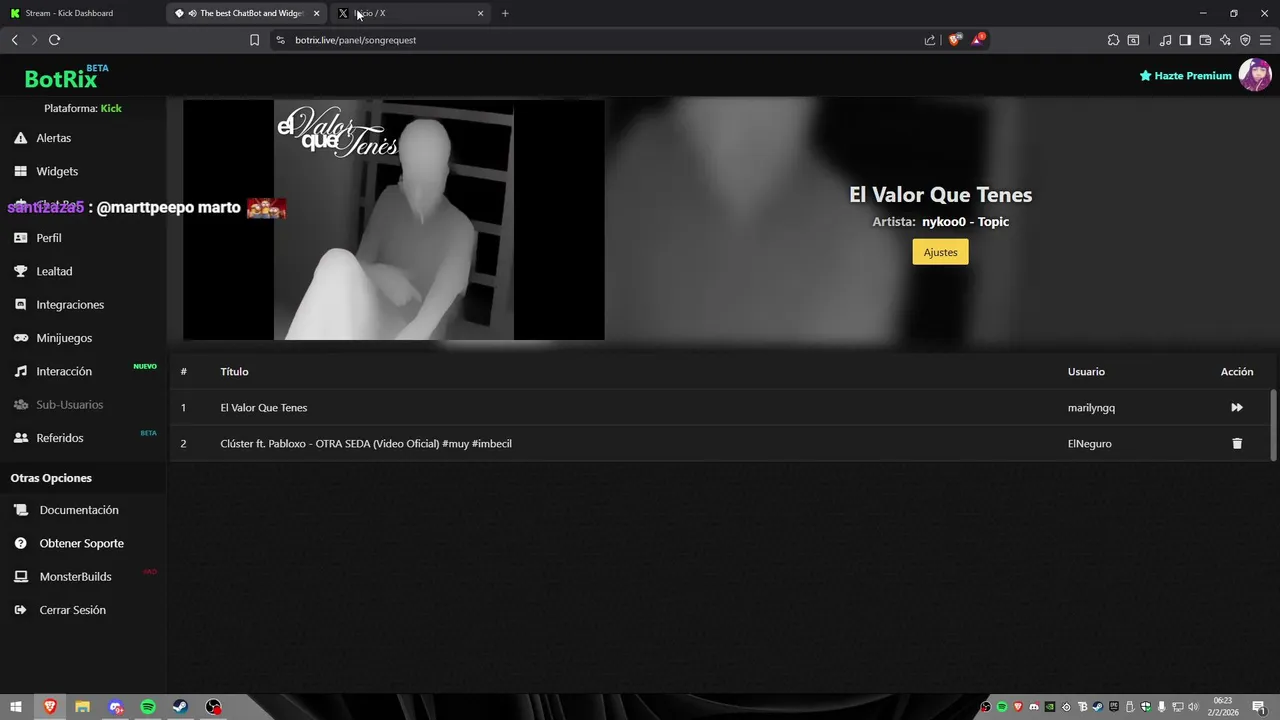This screenshot has width=1280, height=720.
Task: Open the browser hamburger menu
Action: click(1265, 40)
